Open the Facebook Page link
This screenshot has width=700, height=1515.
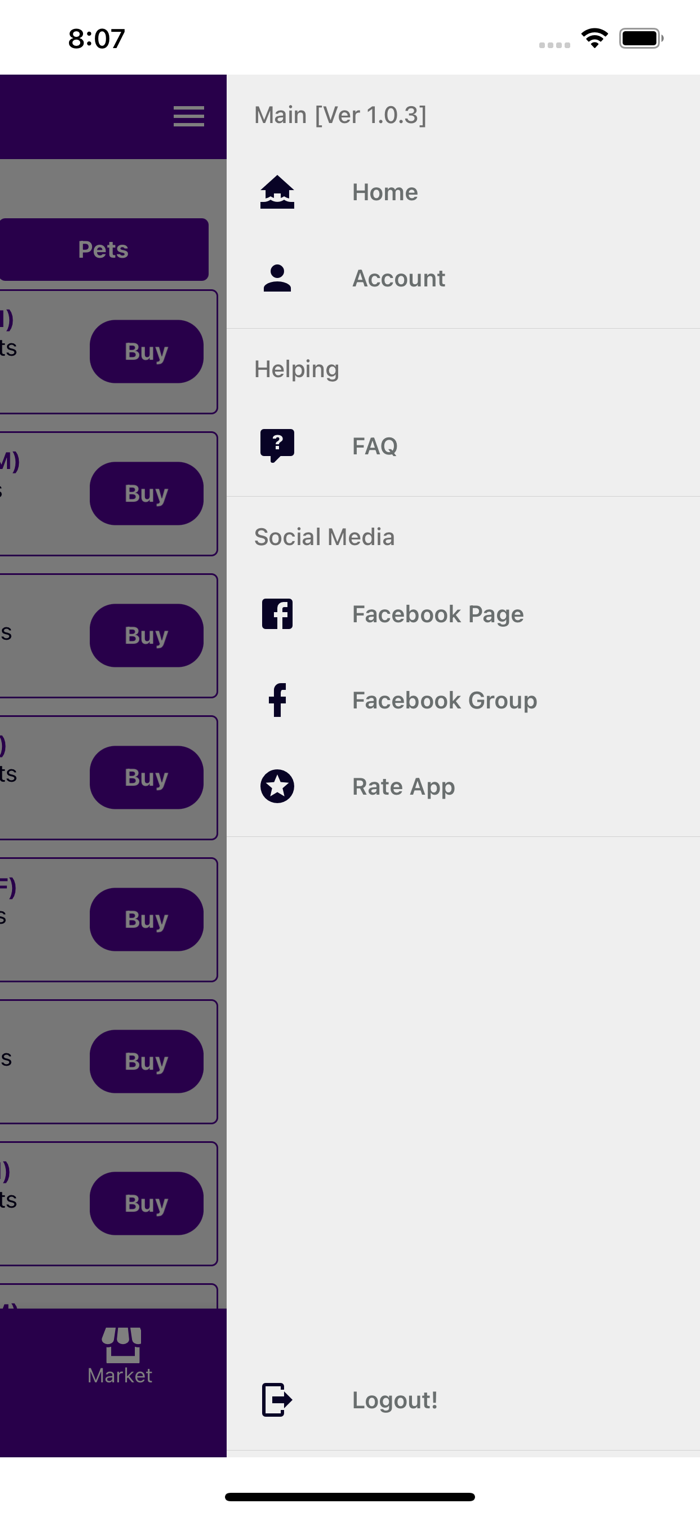(x=437, y=614)
